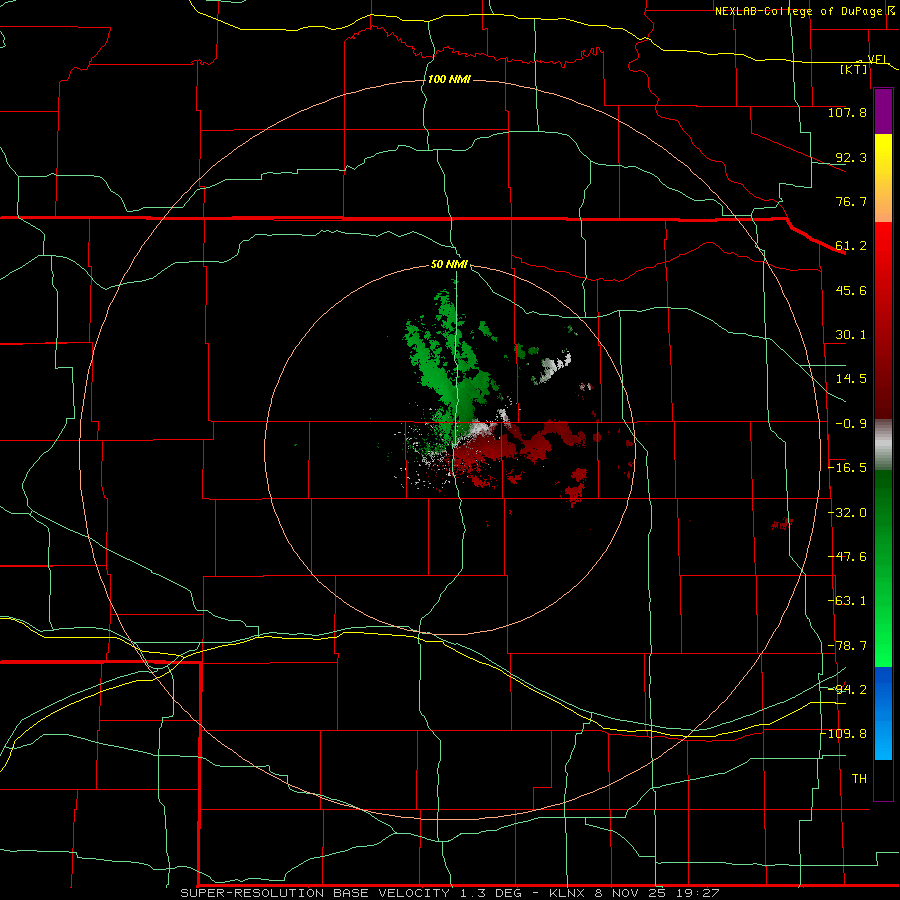Click the -47.6 velocity scale label

pyautogui.click(x=847, y=557)
